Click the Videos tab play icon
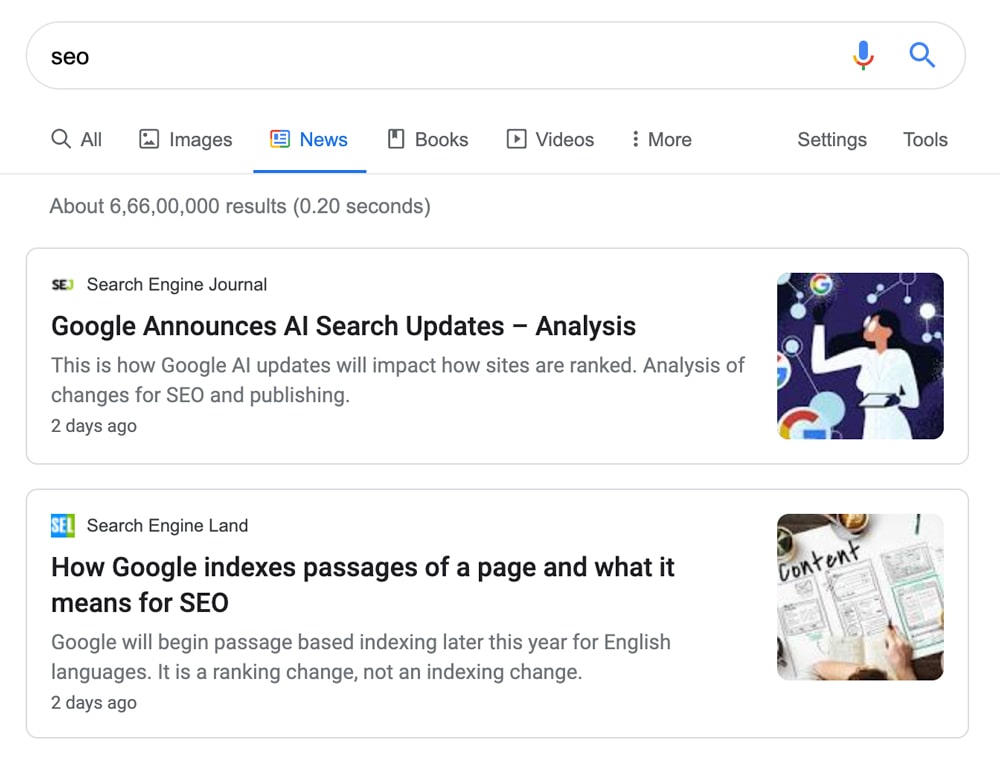This screenshot has width=1000, height=759. tap(519, 139)
